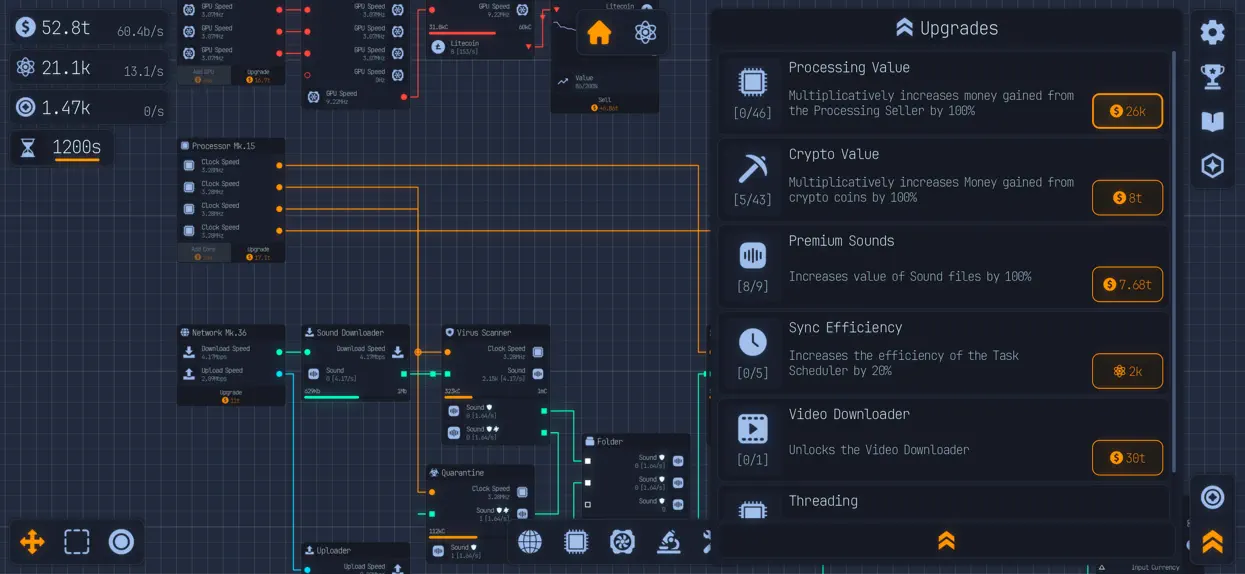Screen dimensions: 1245x574
Task: Open the achievements trophy icon
Action: pyautogui.click(x=1212, y=77)
